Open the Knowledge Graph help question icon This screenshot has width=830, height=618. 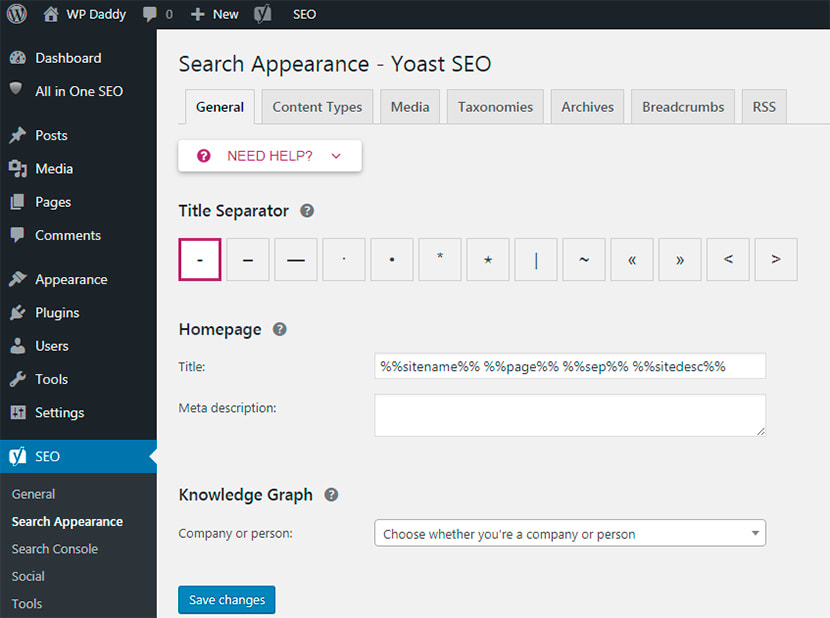[331, 495]
